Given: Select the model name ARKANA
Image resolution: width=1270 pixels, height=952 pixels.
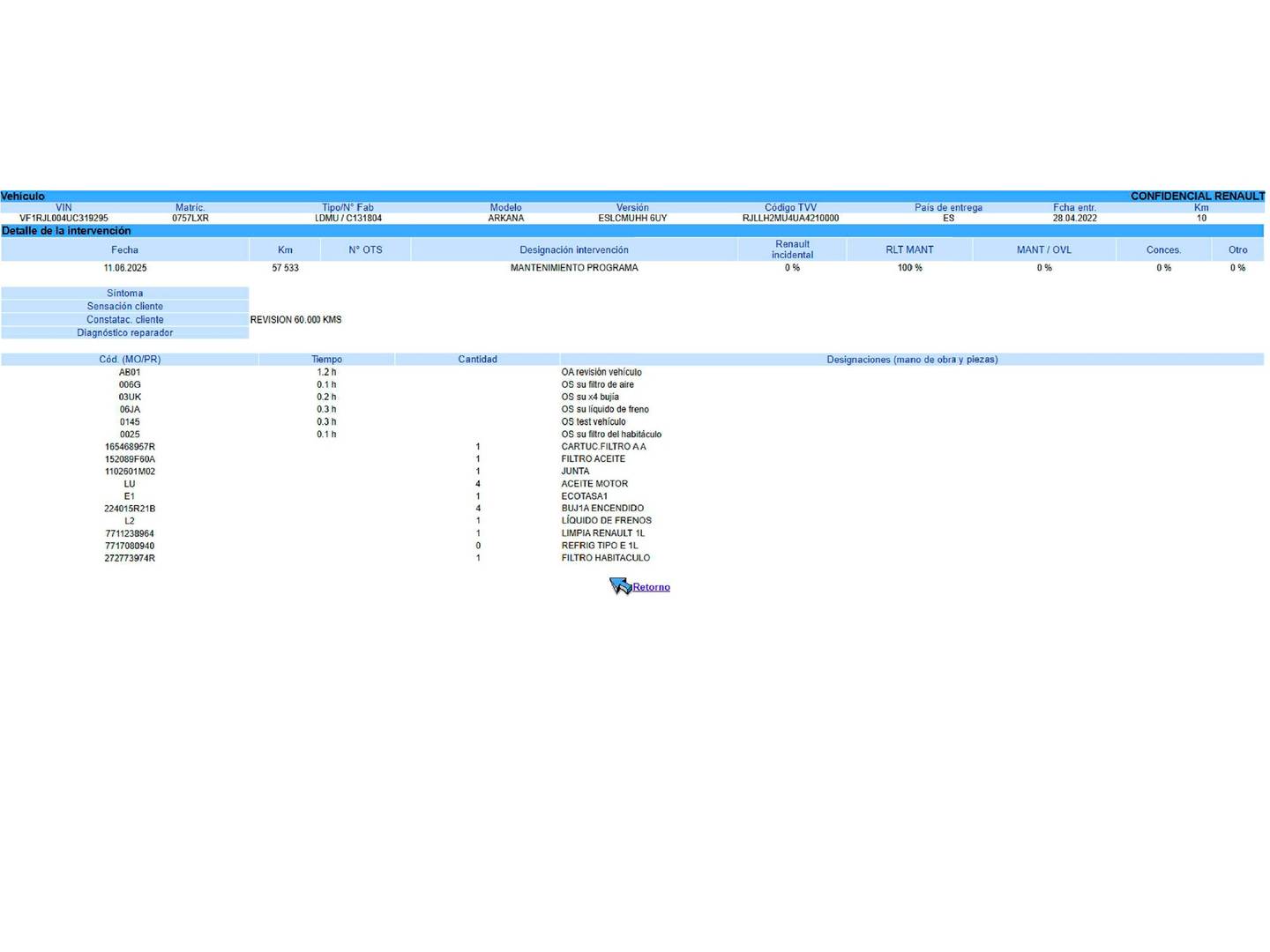Looking at the screenshot, I should [506, 218].
